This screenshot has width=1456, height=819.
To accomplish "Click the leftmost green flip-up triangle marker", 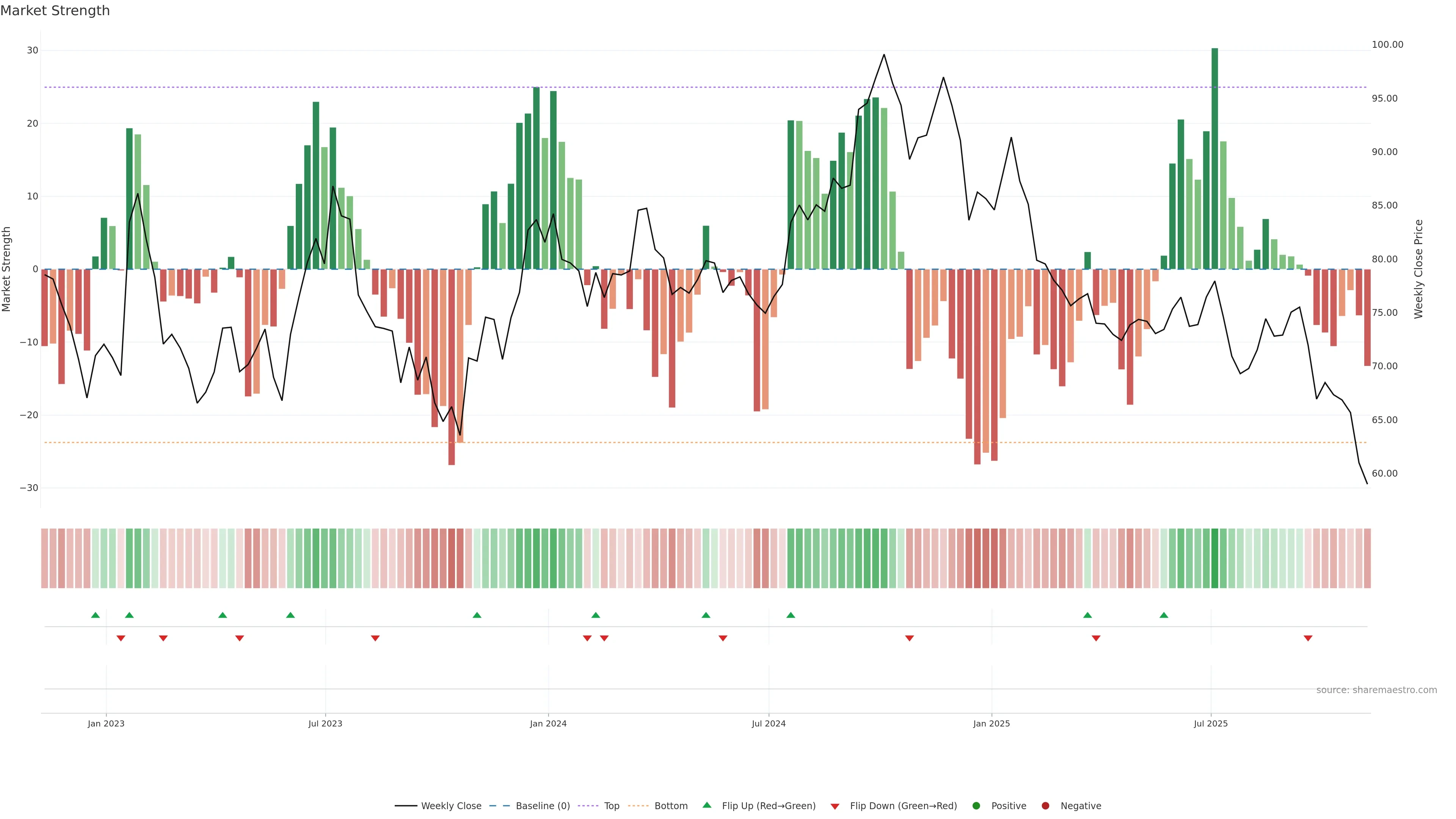I will tap(96, 615).
